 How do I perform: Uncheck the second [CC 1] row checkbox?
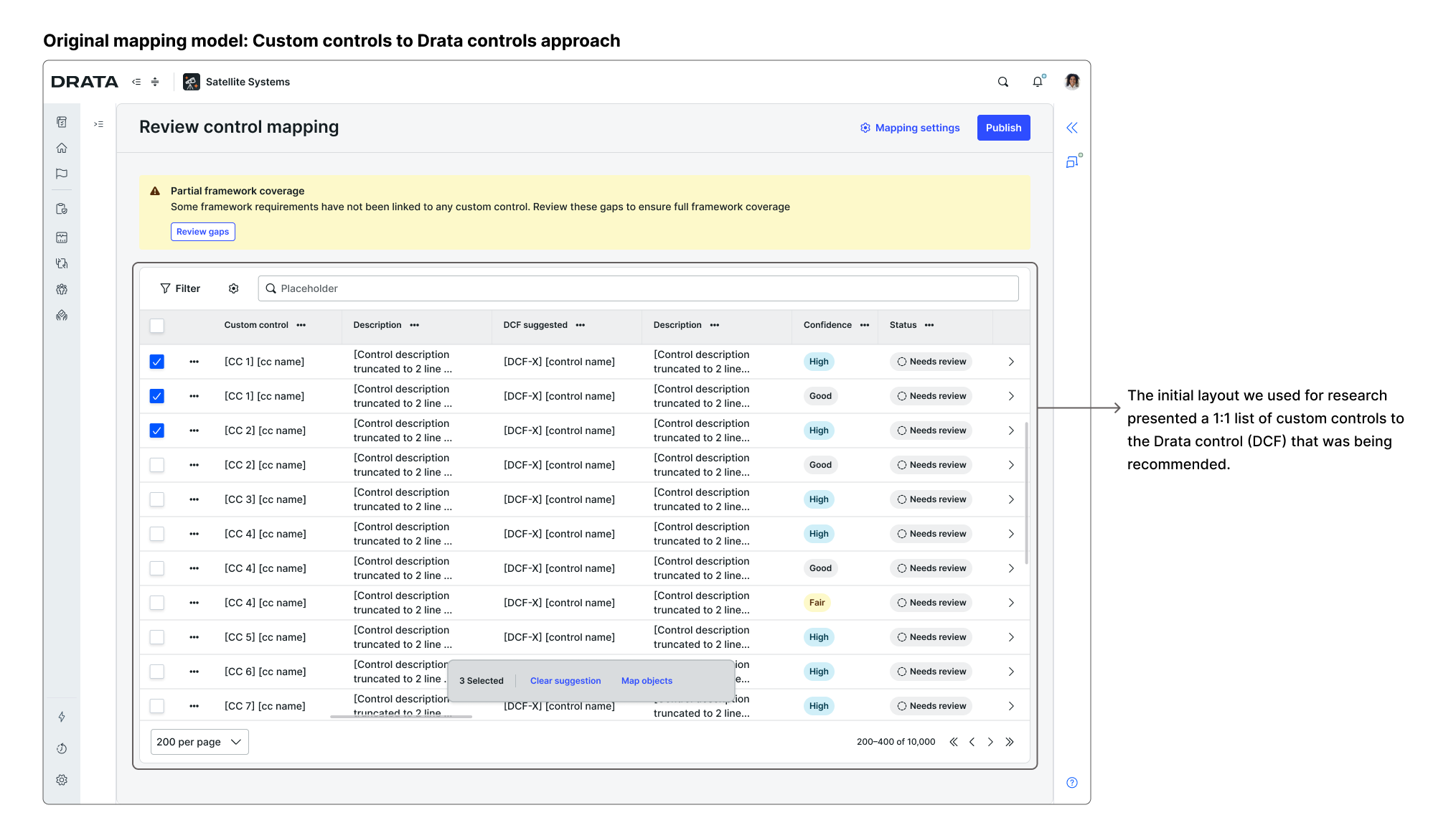point(157,396)
